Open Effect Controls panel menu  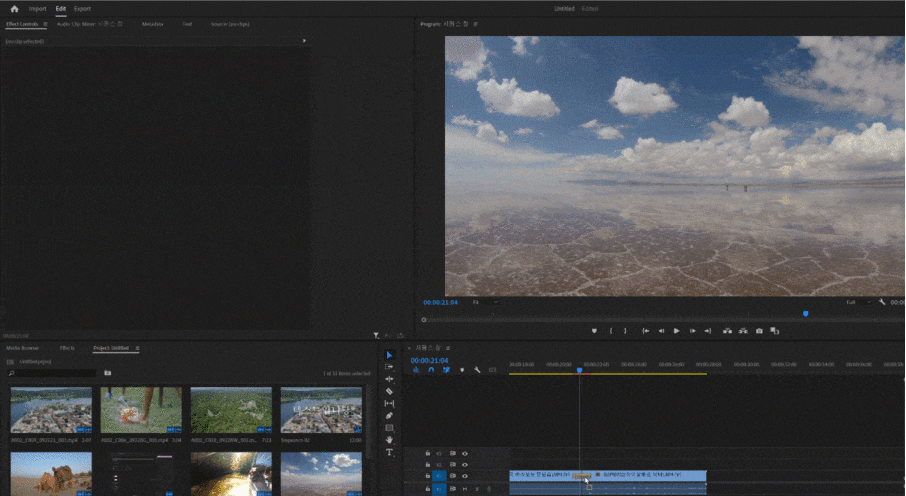coord(45,24)
